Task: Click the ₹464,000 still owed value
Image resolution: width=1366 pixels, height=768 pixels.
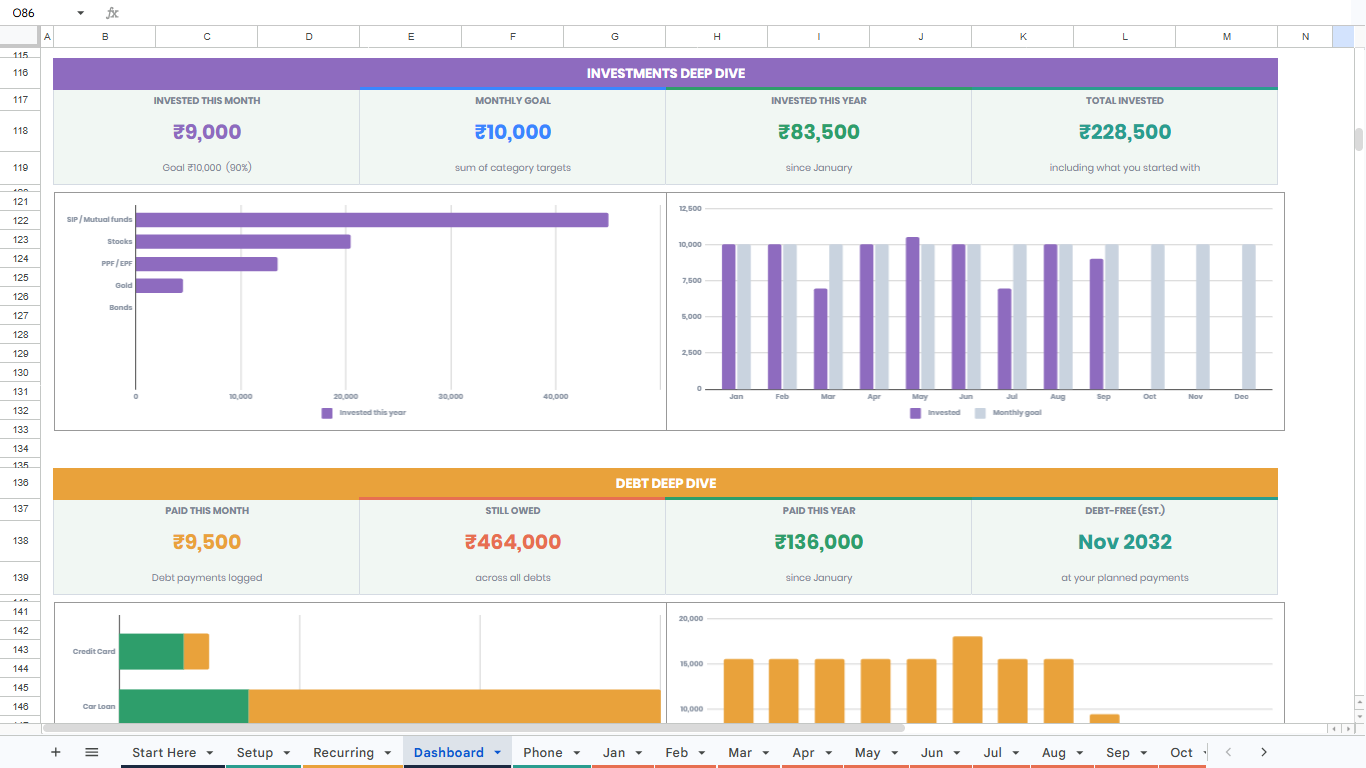Action: (x=513, y=542)
